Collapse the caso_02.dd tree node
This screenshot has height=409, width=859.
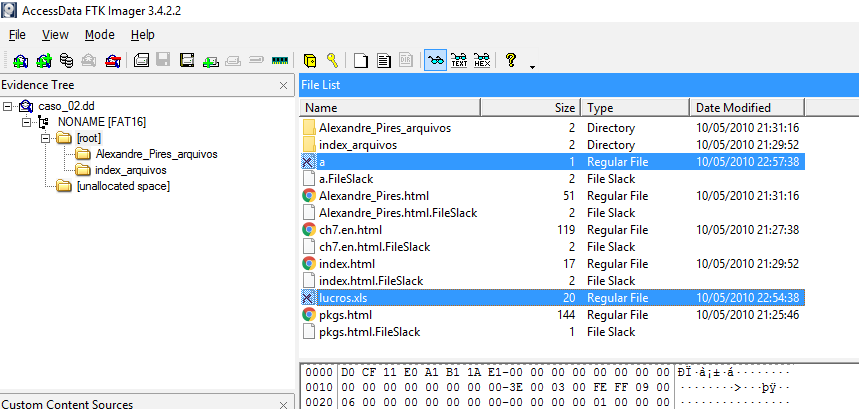tap(7, 106)
